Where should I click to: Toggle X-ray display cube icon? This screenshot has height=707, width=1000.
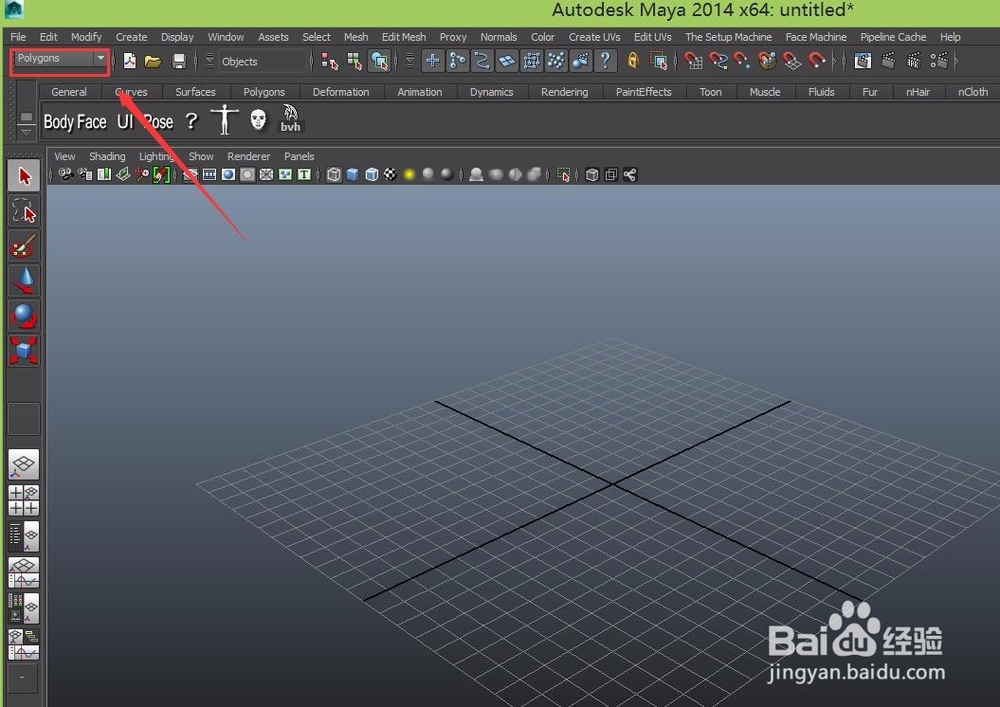pos(592,175)
